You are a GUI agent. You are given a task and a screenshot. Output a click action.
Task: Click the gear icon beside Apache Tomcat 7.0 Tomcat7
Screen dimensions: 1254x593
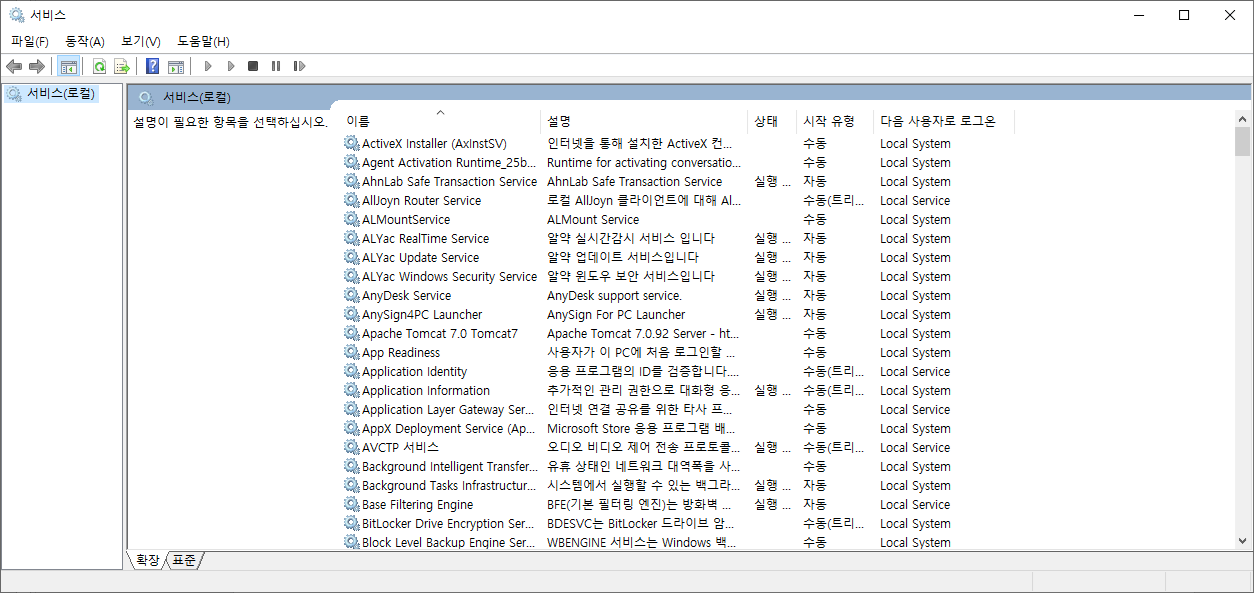(351, 333)
